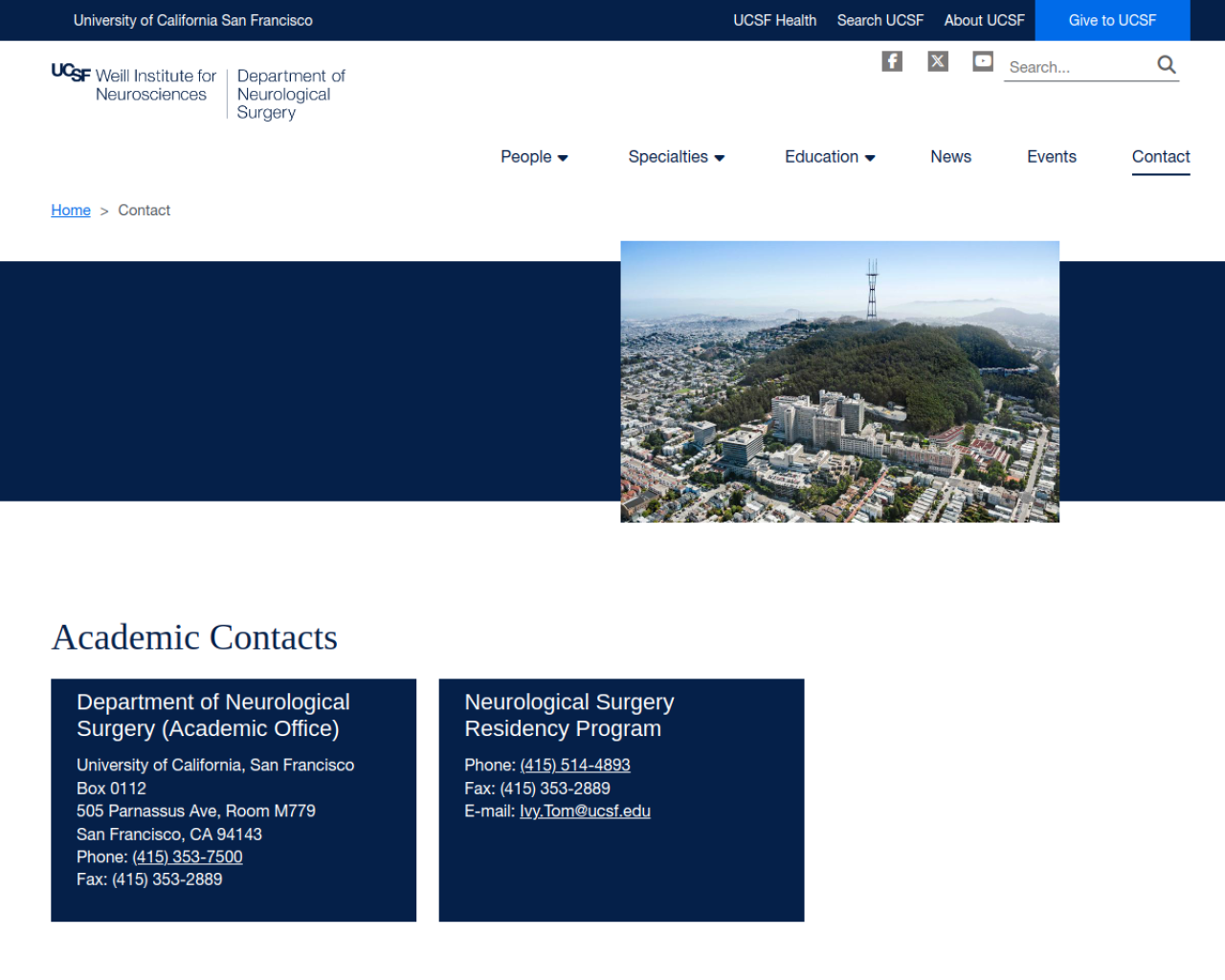Click the 505 Parnassus Ave, Room M779 text

pyautogui.click(x=196, y=811)
